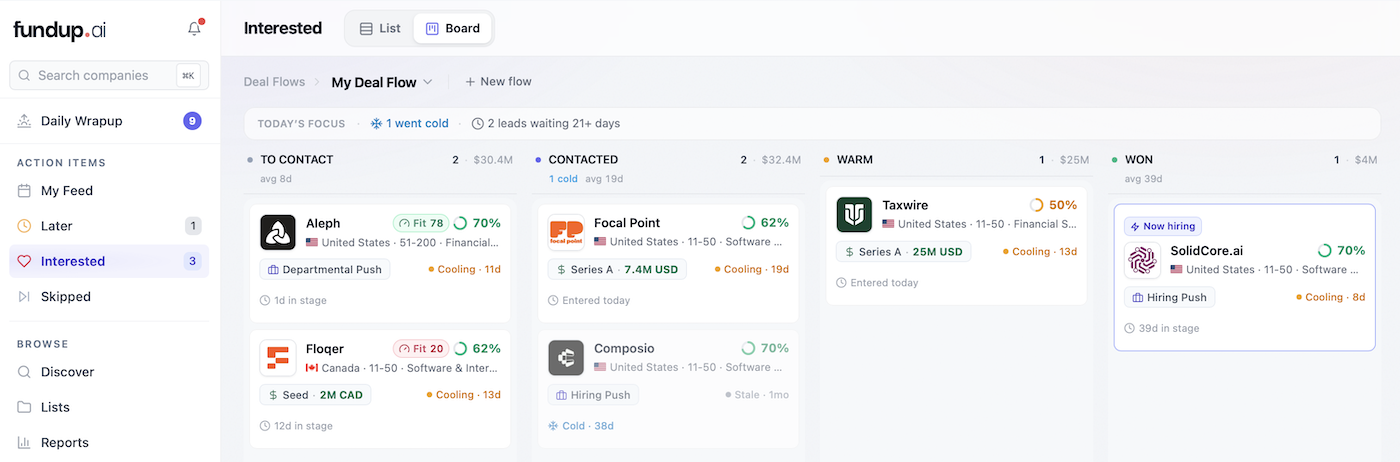Click the Deal Flows breadcrumb
This screenshot has height=462, width=1400.
pos(274,82)
